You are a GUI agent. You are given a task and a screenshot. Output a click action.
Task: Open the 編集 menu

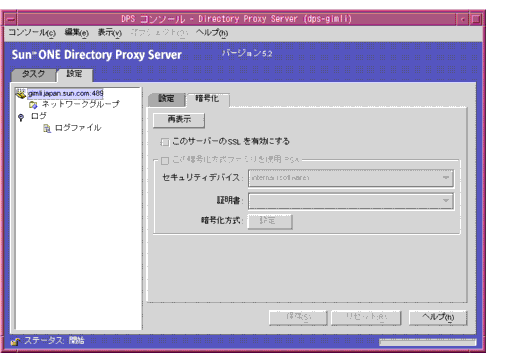pyautogui.click(x=77, y=33)
